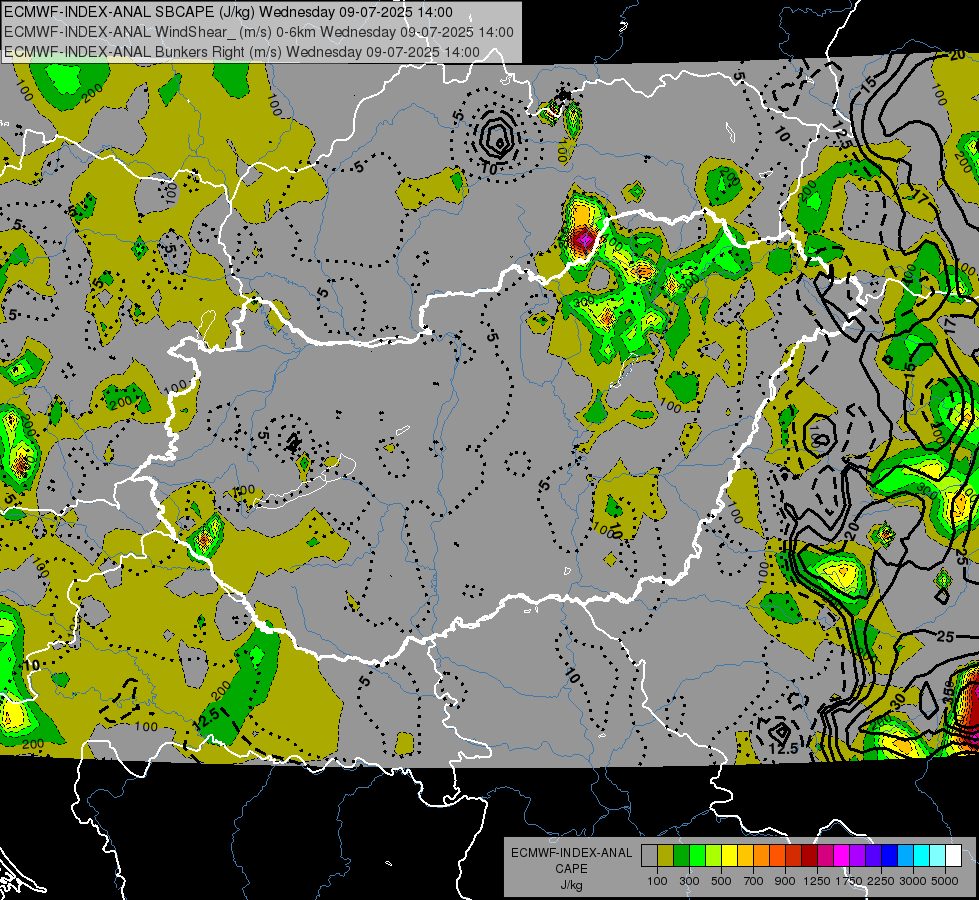The width and height of the screenshot is (979, 900).
Task: Select the magenta legend swatch before 1750
Action: tap(842, 856)
